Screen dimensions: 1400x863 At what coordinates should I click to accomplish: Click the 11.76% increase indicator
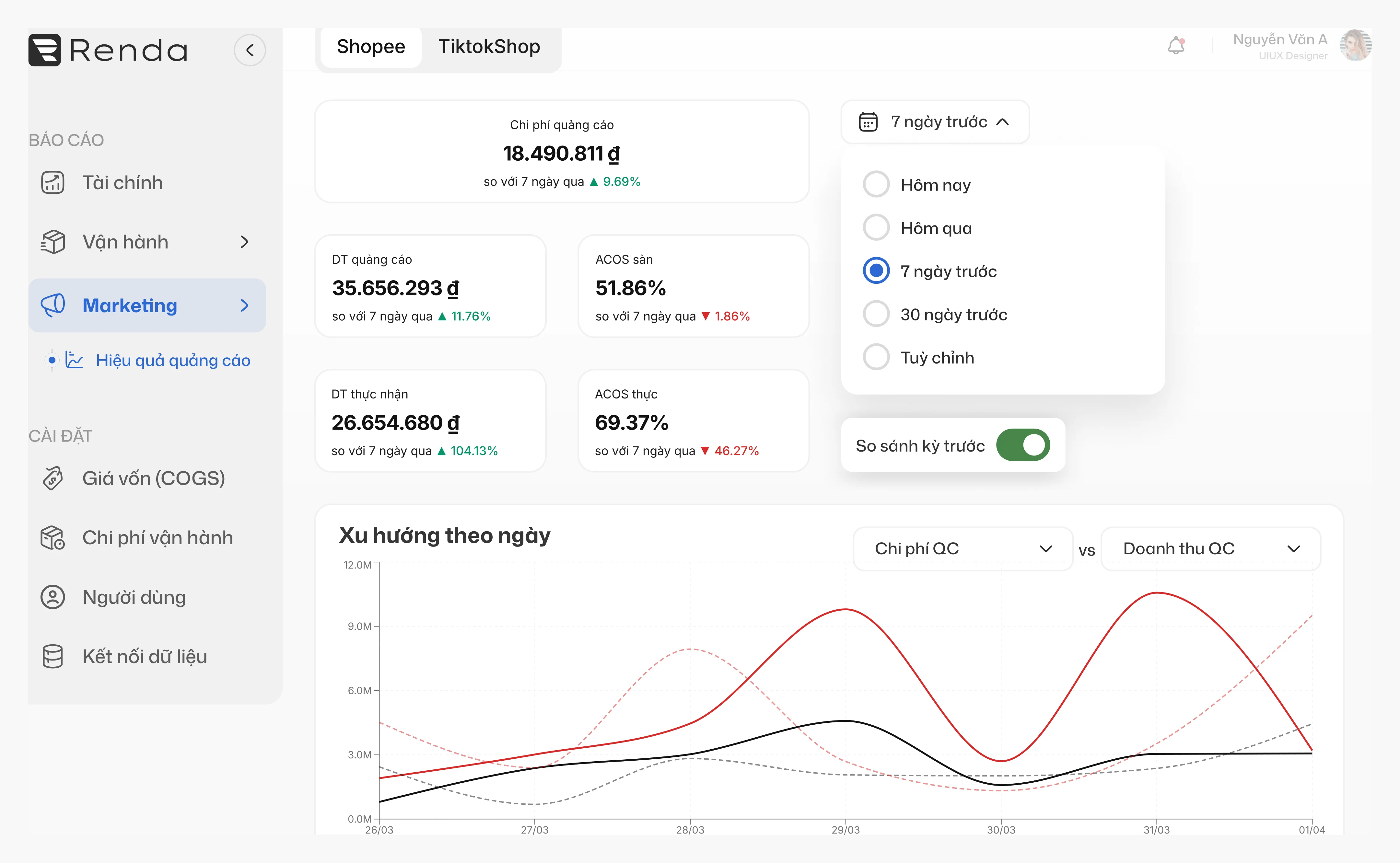pos(464,316)
